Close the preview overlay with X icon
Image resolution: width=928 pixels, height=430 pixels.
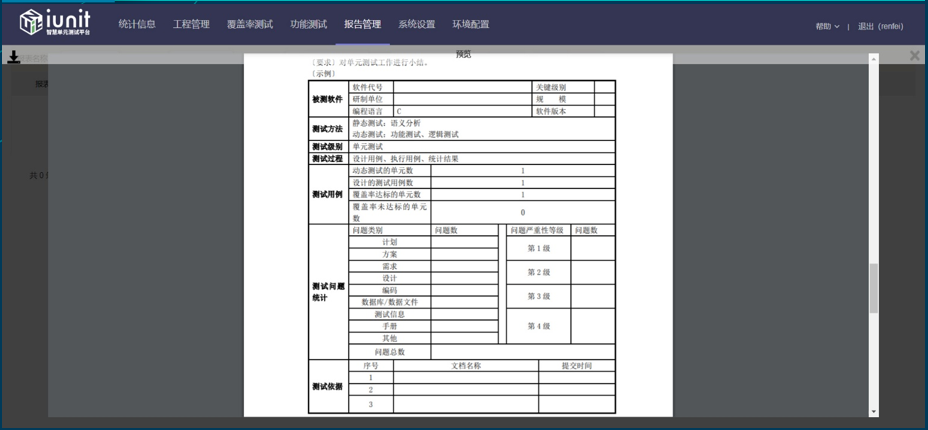pyautogui.click(x=914, y=56)
